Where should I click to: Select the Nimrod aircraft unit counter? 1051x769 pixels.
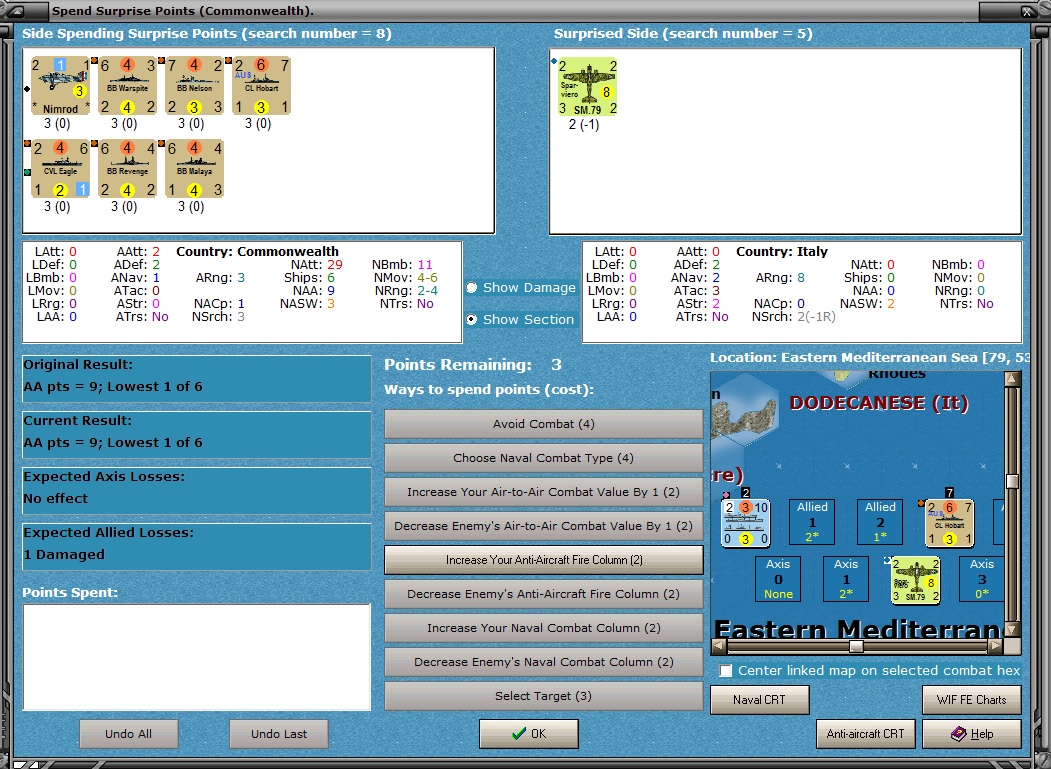pyautogui.click(x=60, y=86)
